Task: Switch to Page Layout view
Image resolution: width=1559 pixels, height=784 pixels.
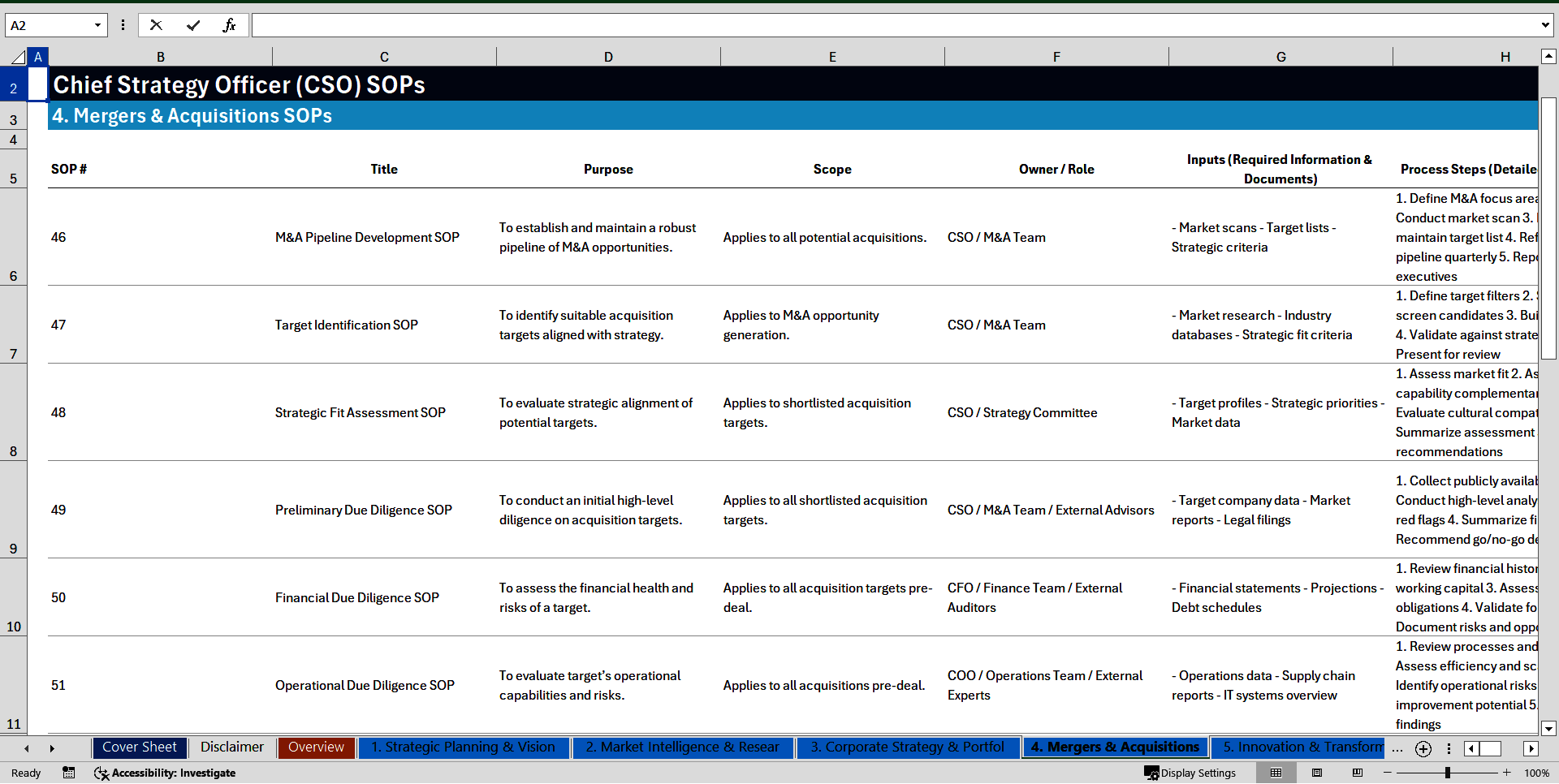Action: click(x=1317, y=773)
